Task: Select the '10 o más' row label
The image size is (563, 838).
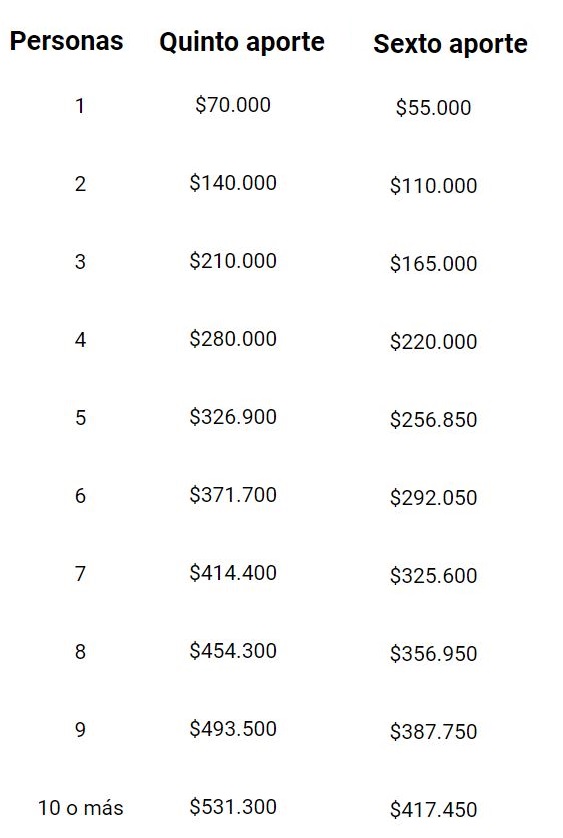Action: click(x=80, y=808)
